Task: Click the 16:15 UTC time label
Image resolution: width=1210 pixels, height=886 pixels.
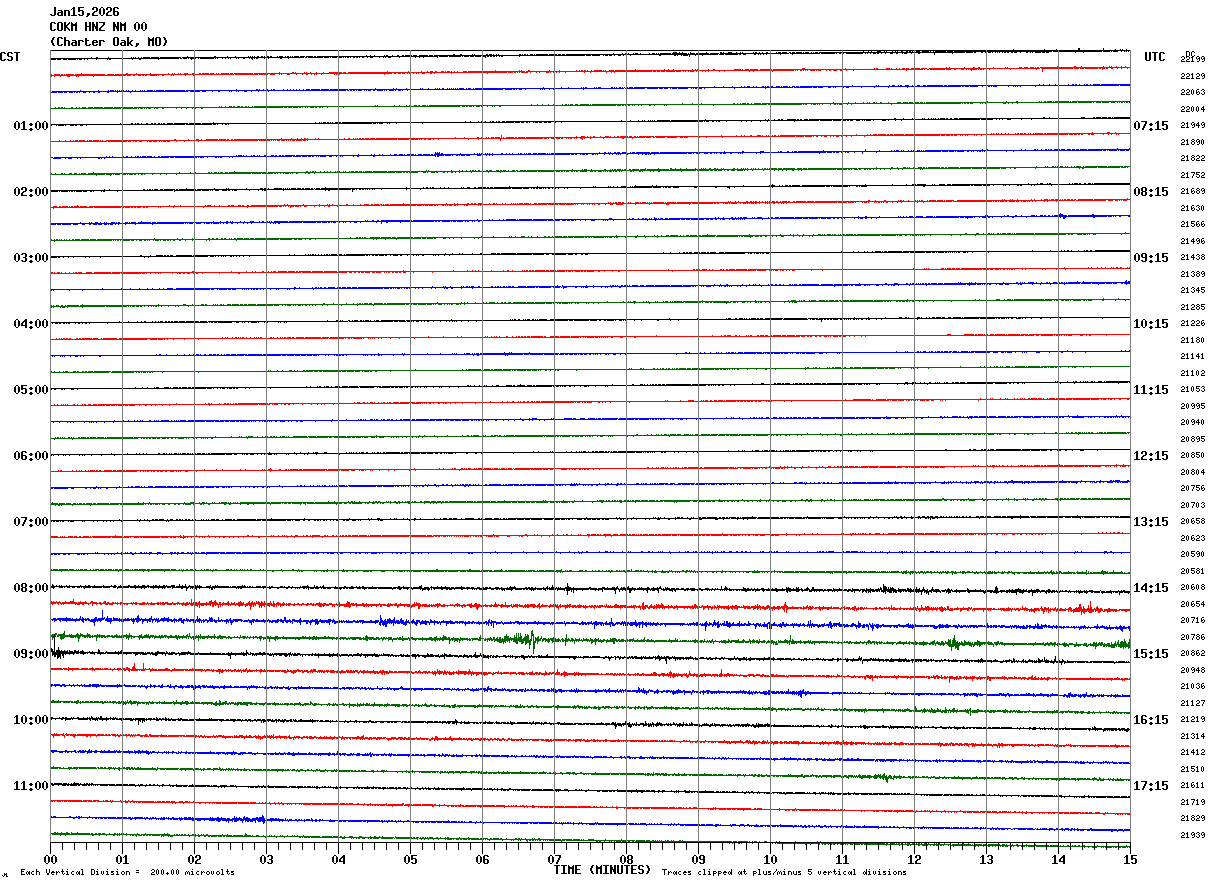Action: (1151, 720)
